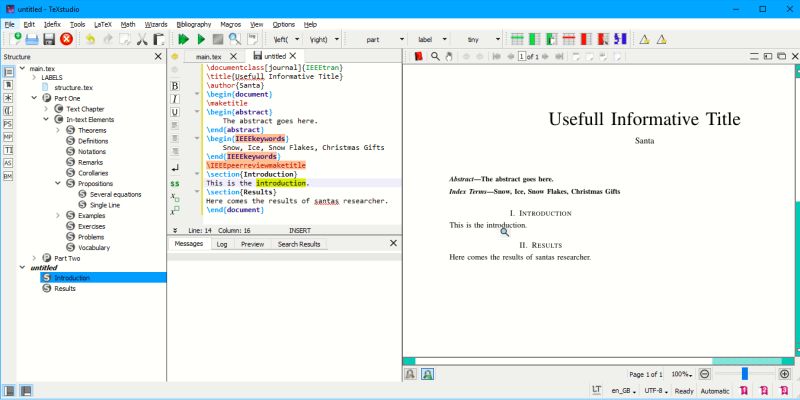800x400 pixels.
Task: Select structure.tex in the structure tree
Action: [x=73, y=87]
